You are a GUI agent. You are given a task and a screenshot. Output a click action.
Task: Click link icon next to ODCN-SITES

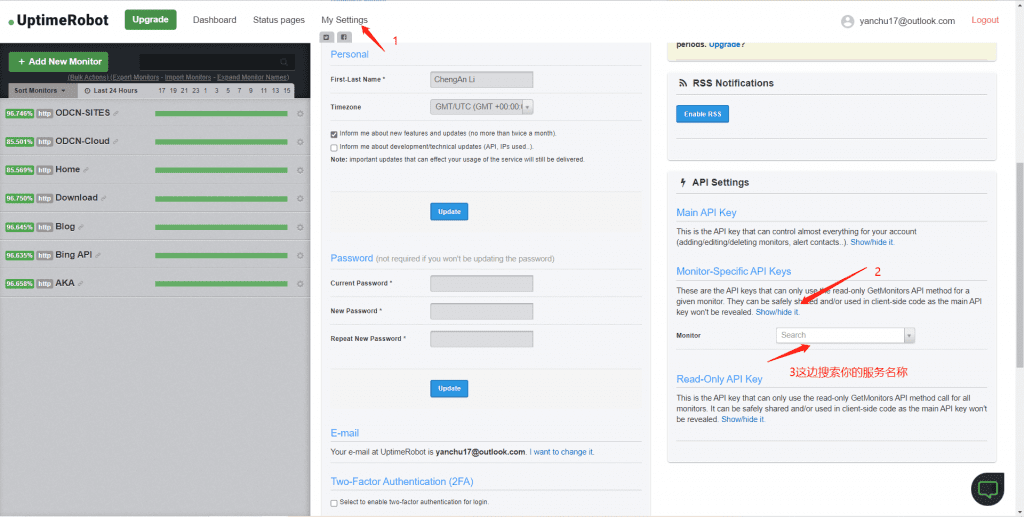pos(116,114)
